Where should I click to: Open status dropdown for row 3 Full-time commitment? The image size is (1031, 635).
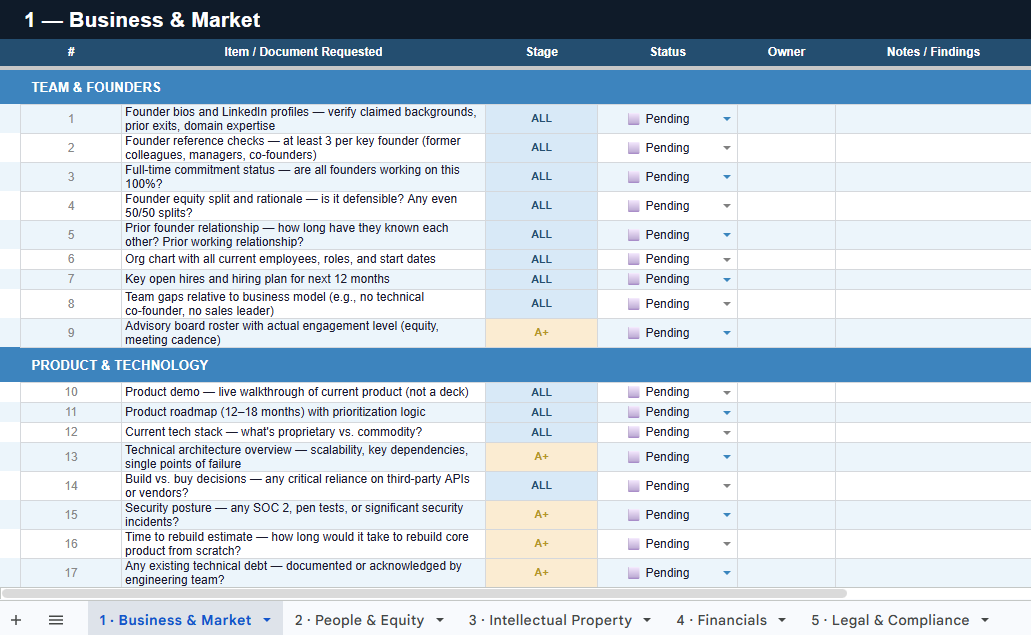click(x=727, y=177)
